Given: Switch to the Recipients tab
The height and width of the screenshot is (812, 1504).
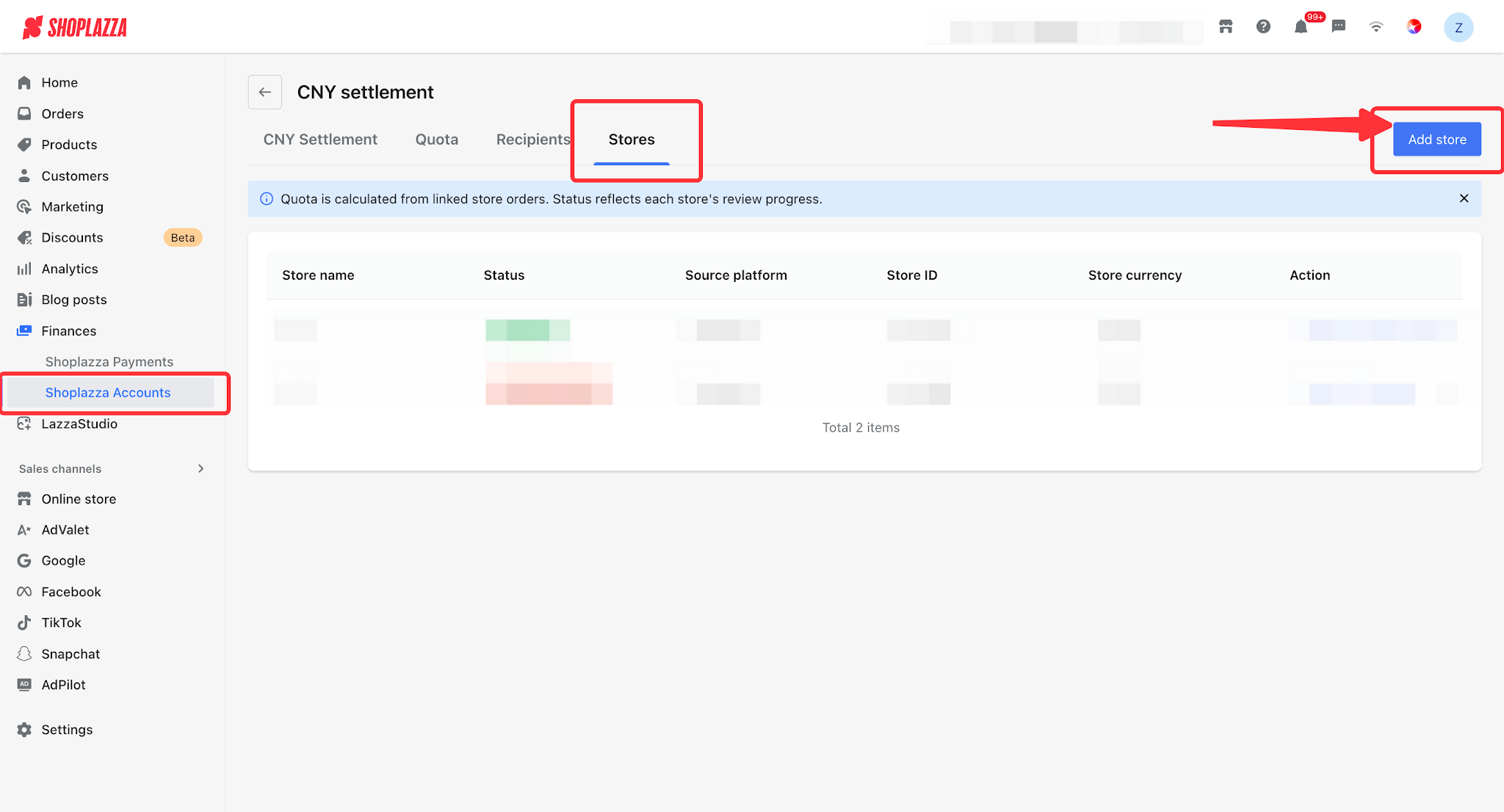Looking at the screenshot, I should [x=533, y=139].
